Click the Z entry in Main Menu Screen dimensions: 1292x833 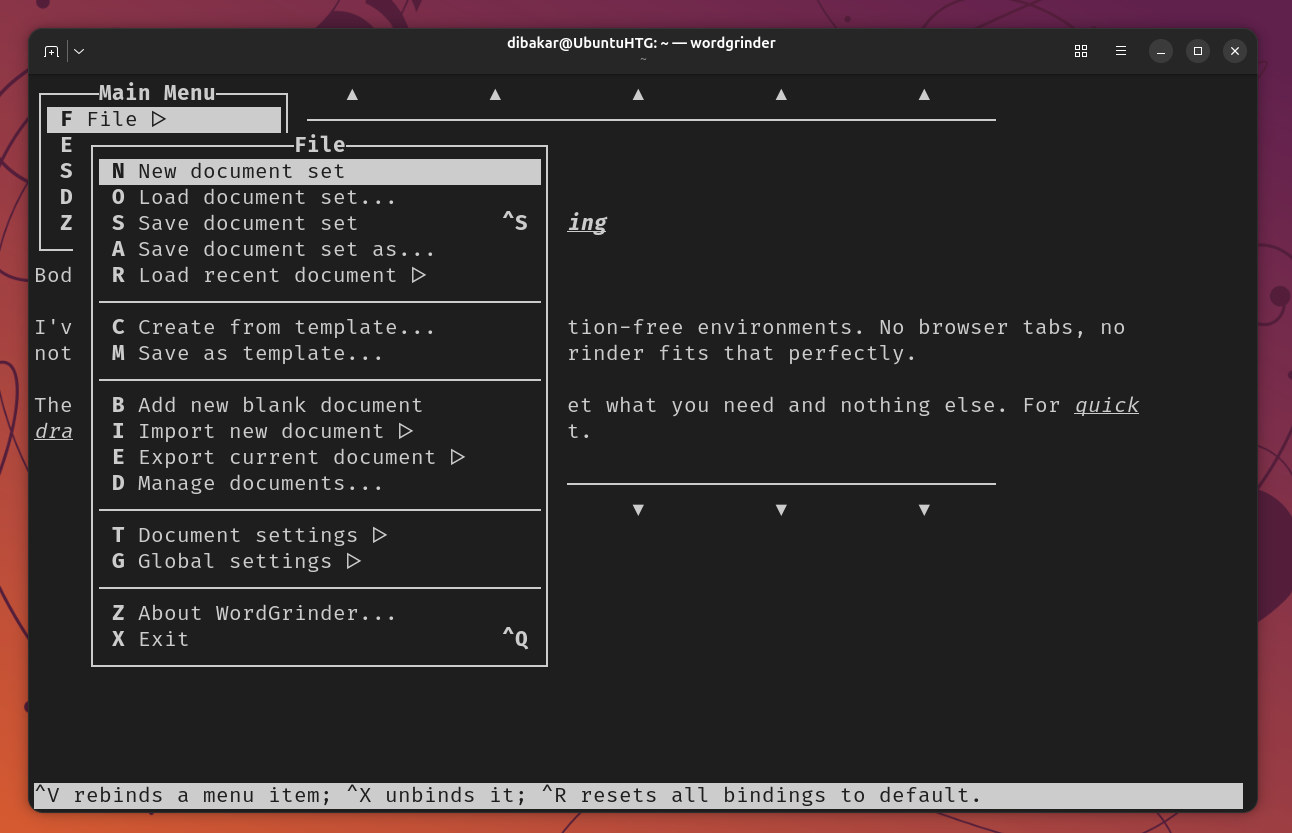[x=66, y=224]
